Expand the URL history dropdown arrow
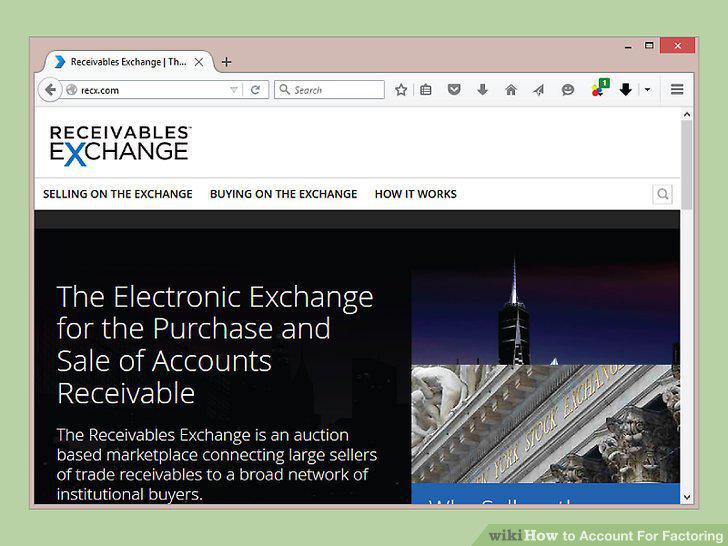Image resolution: width=728 pixels, height=546 pixels. 234,90
